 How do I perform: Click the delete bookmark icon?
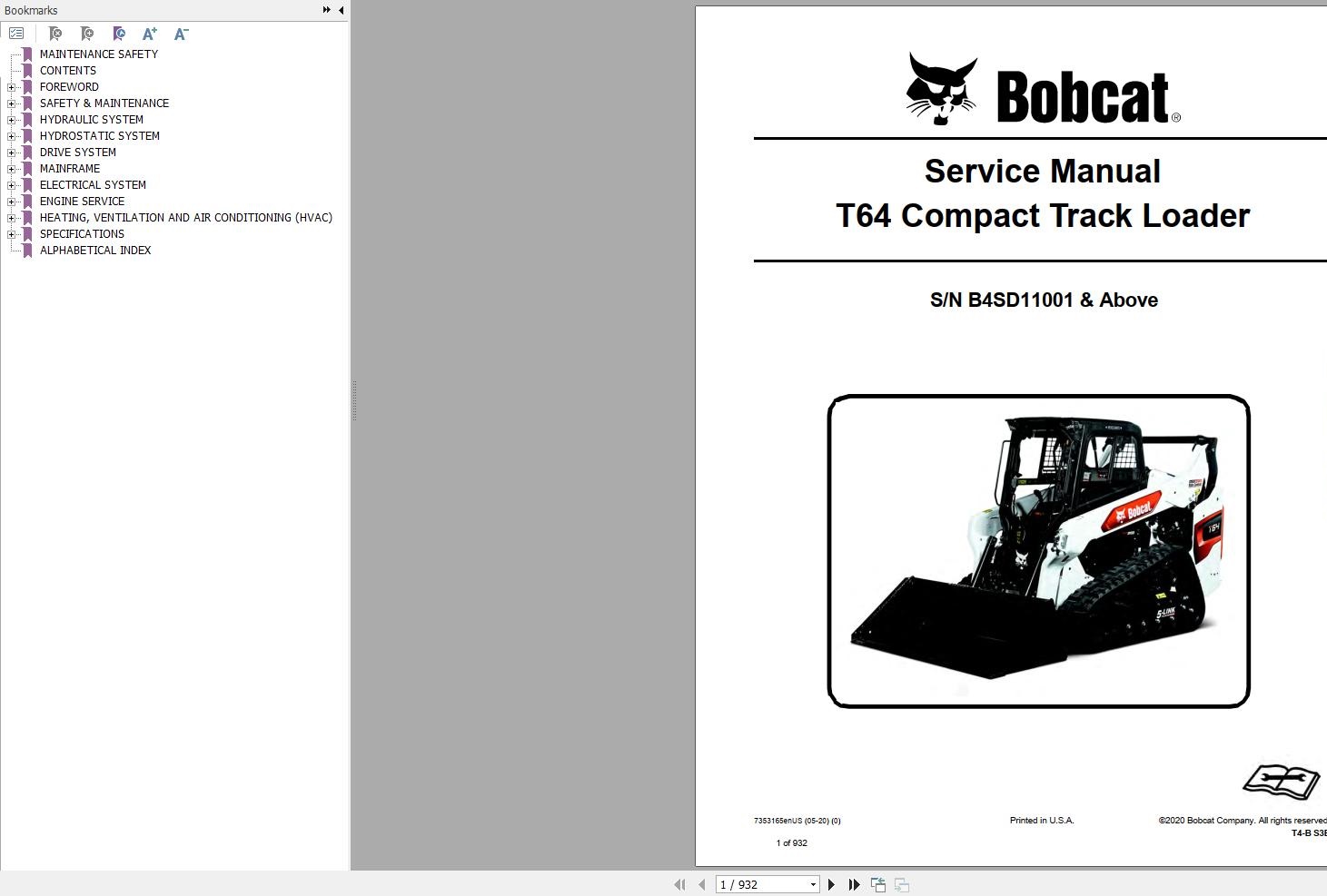coord(55,34)
